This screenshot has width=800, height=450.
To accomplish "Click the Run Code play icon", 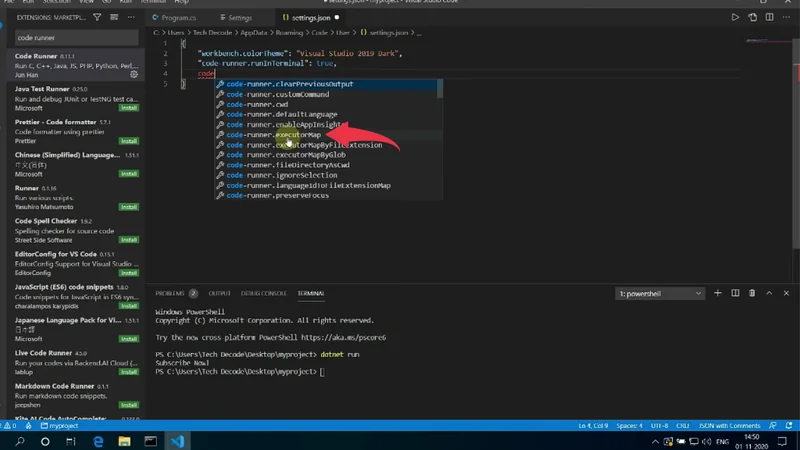I will point(735,17).
